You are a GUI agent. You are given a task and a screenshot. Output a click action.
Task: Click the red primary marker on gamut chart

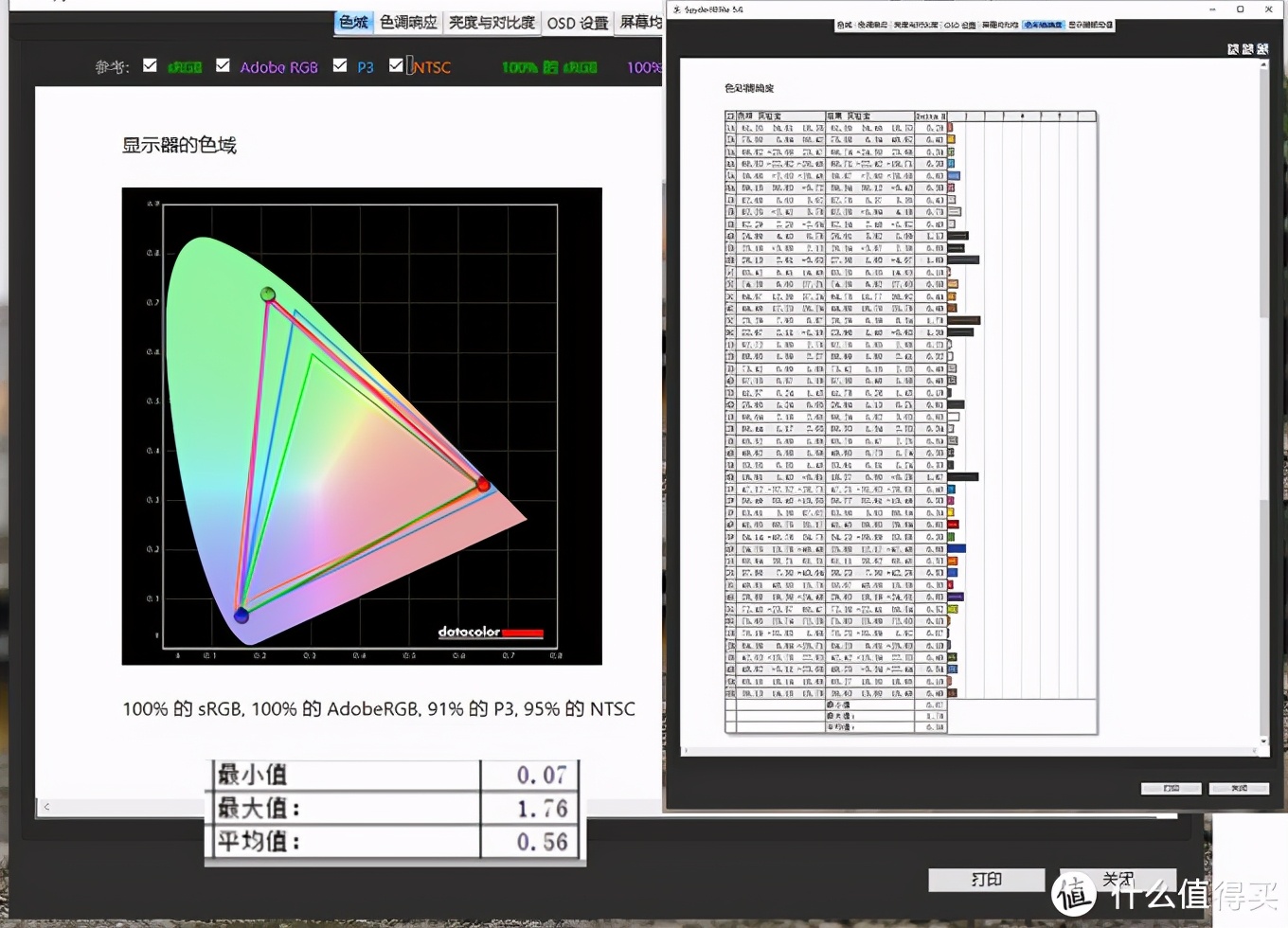(483, 485)
